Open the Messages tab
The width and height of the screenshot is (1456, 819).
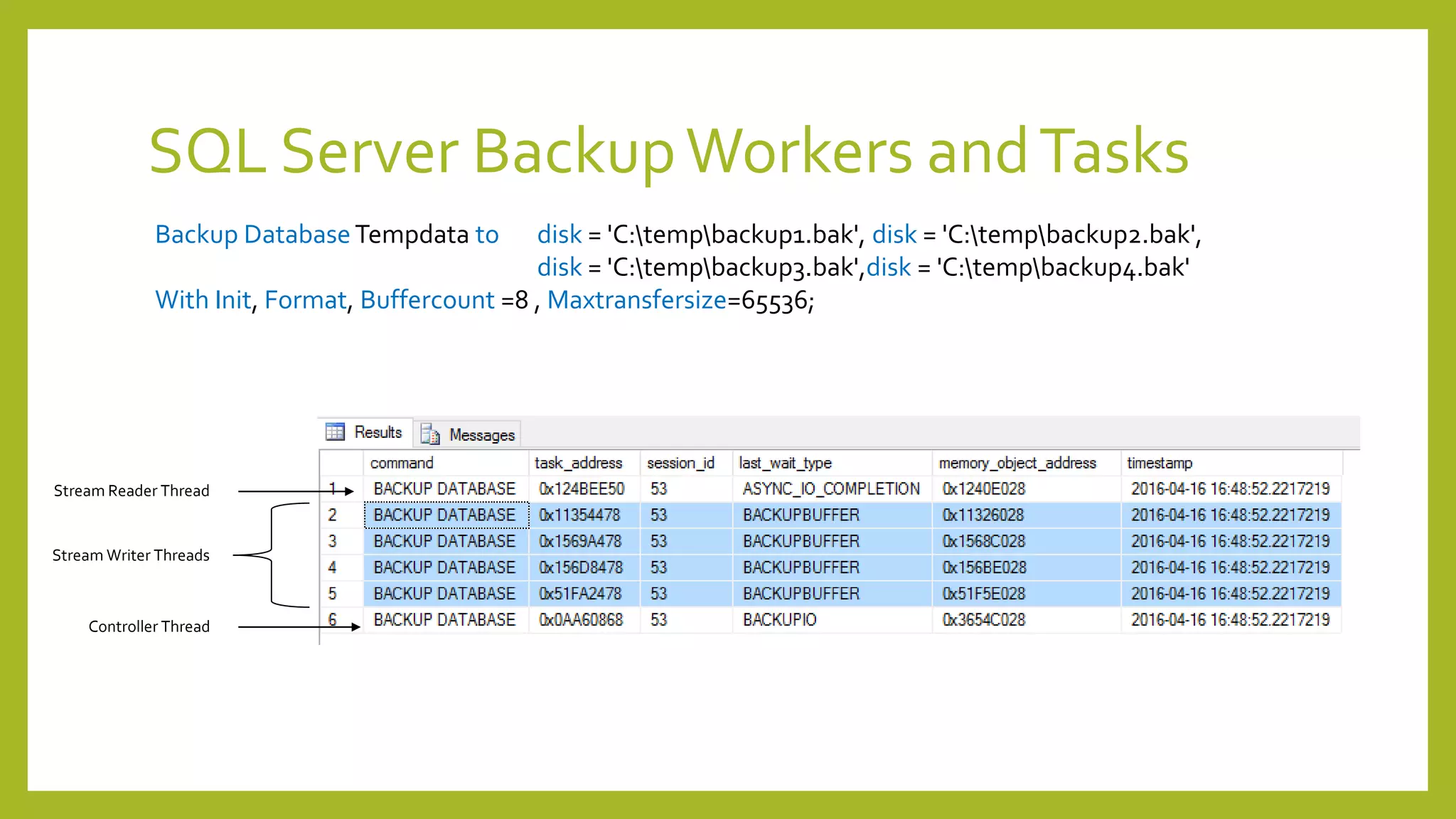481,434
